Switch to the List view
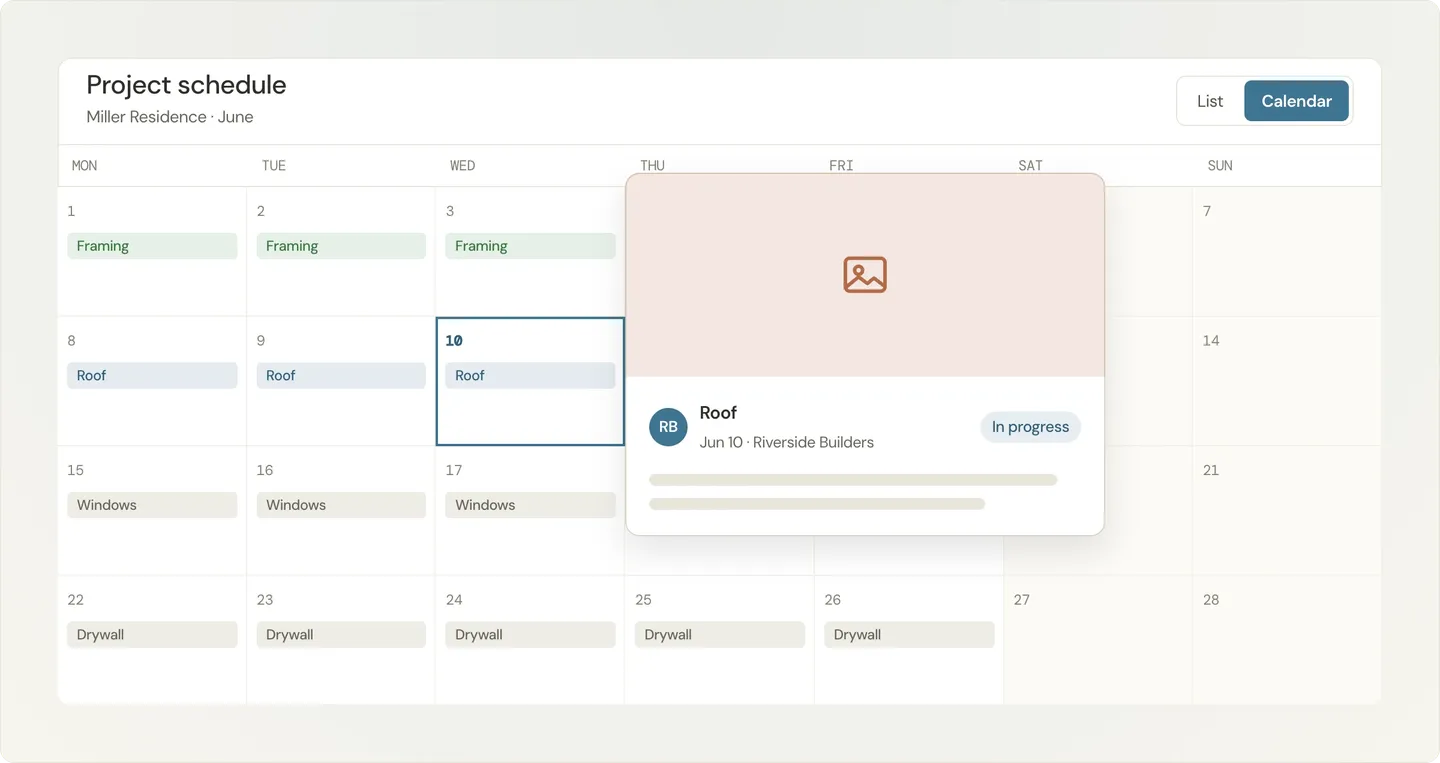1440x763 pixels. tap(1210, 101)
